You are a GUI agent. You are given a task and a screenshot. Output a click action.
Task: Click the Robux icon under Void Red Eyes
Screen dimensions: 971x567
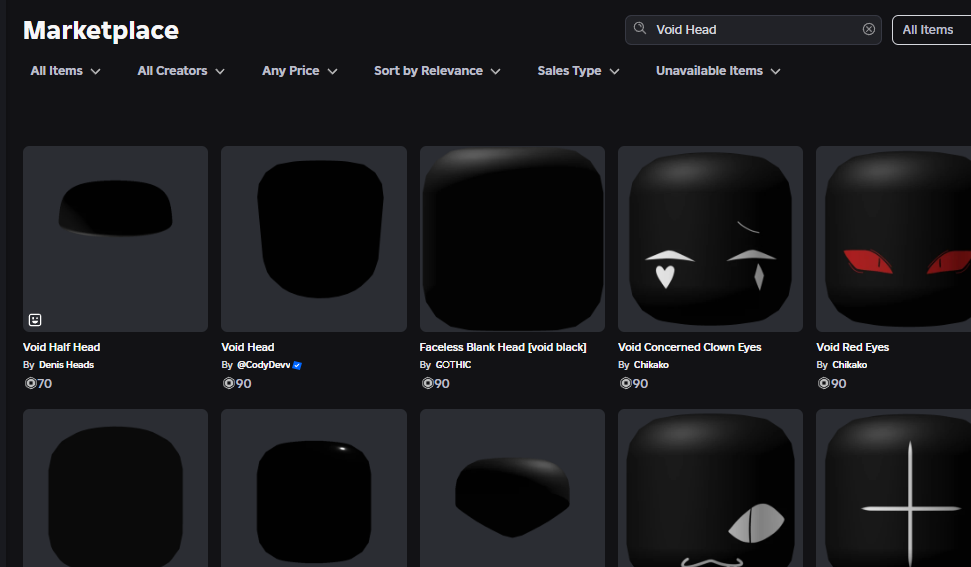822,383
